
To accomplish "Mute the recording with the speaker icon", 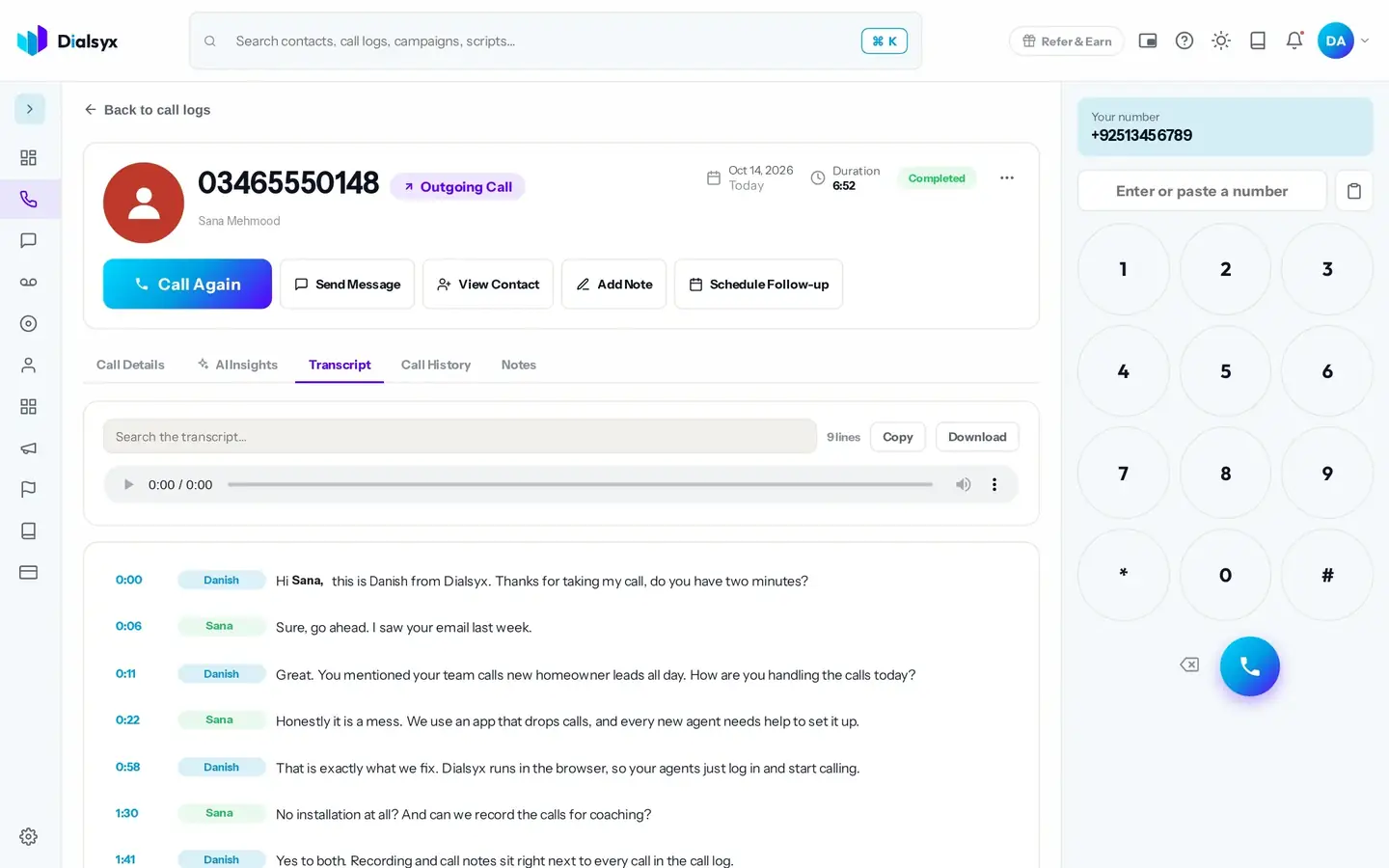I will [x=963, y=484].
